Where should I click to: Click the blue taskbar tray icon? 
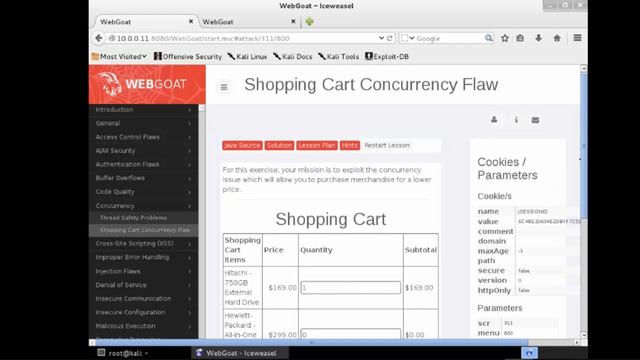tap(529, 353)
